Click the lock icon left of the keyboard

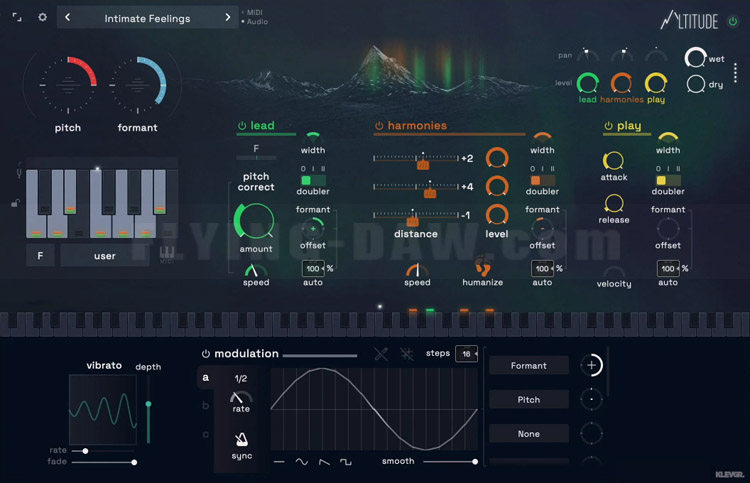point(16,203)
